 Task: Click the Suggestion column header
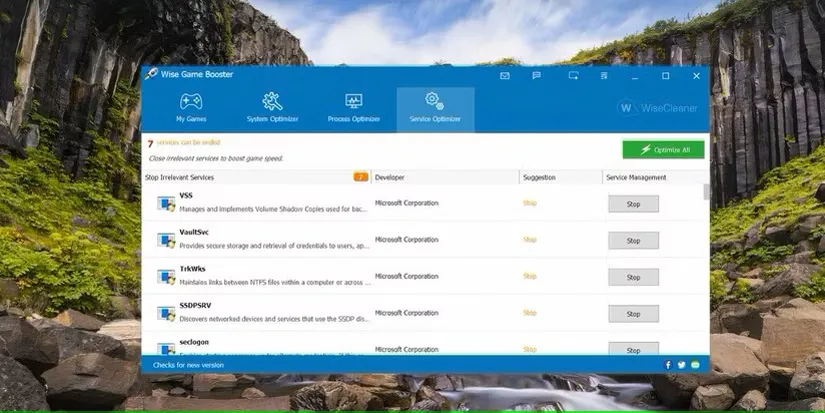tap(560, 177)
